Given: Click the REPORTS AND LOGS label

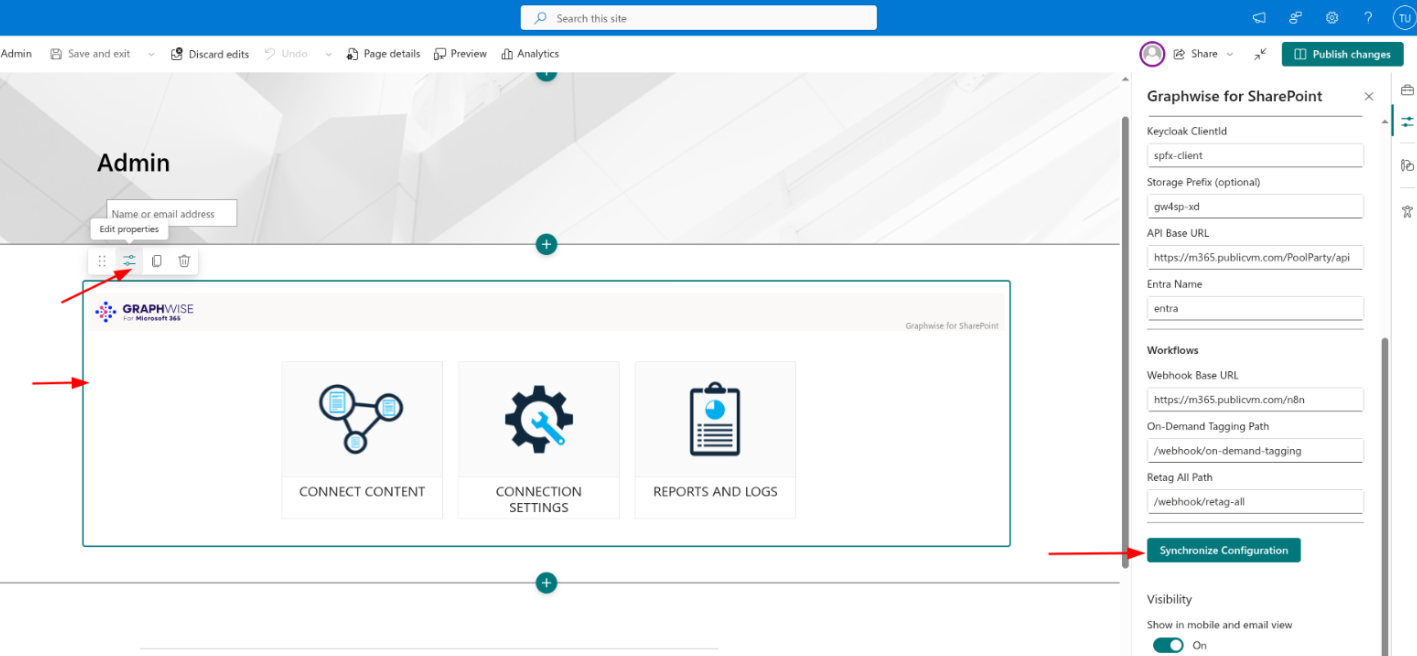Looking at the screenshot, I should point(715,492).
